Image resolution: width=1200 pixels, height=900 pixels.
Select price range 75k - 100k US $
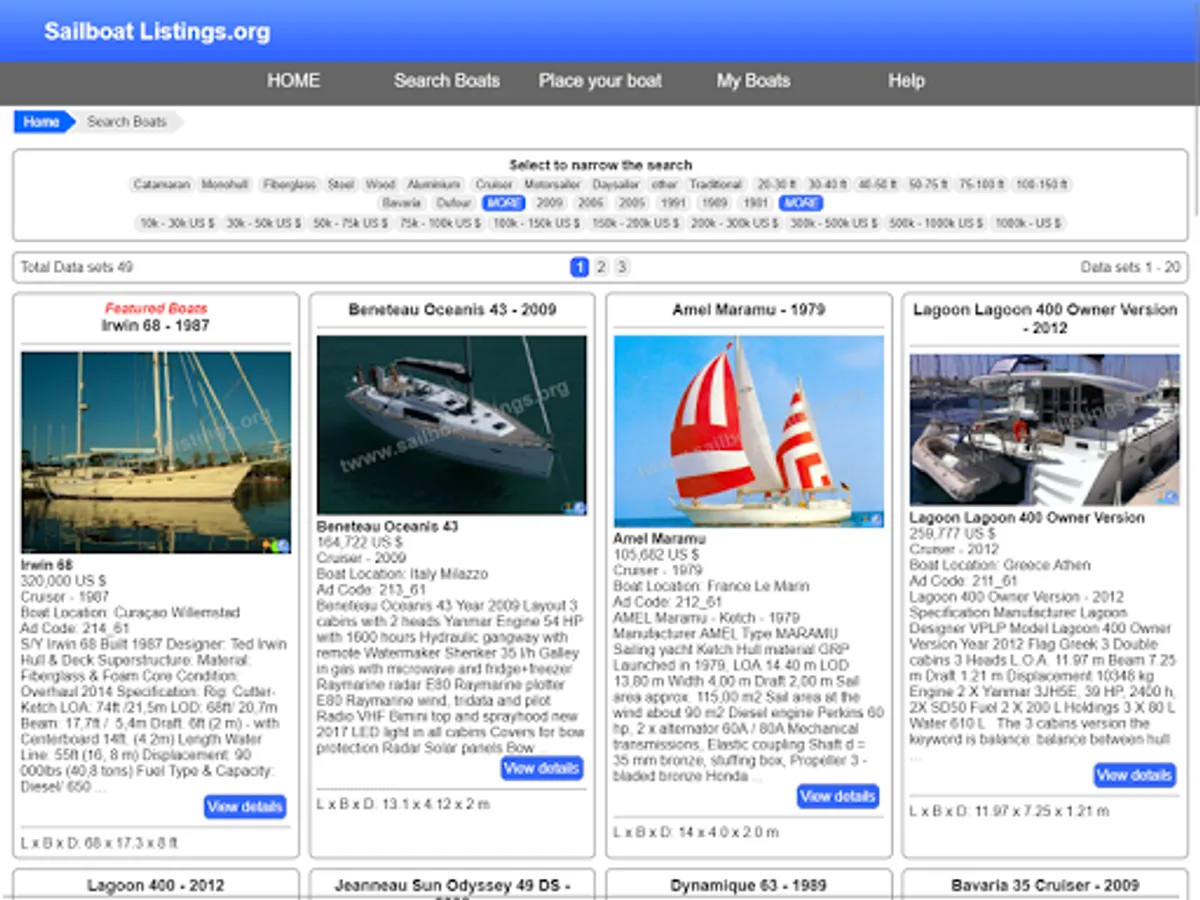tap(440, 223)
